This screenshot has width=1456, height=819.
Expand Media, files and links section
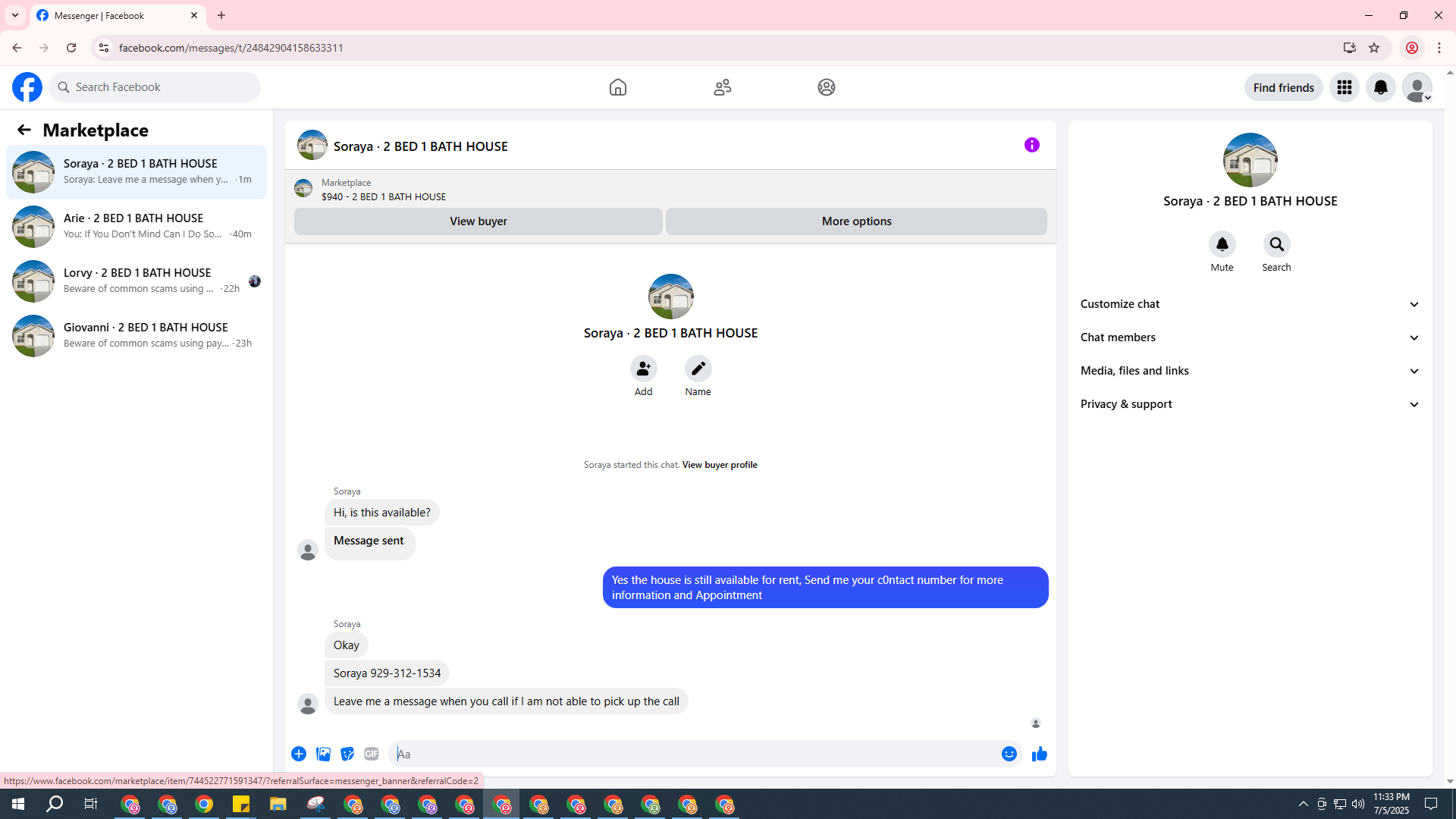point(1250,371)
